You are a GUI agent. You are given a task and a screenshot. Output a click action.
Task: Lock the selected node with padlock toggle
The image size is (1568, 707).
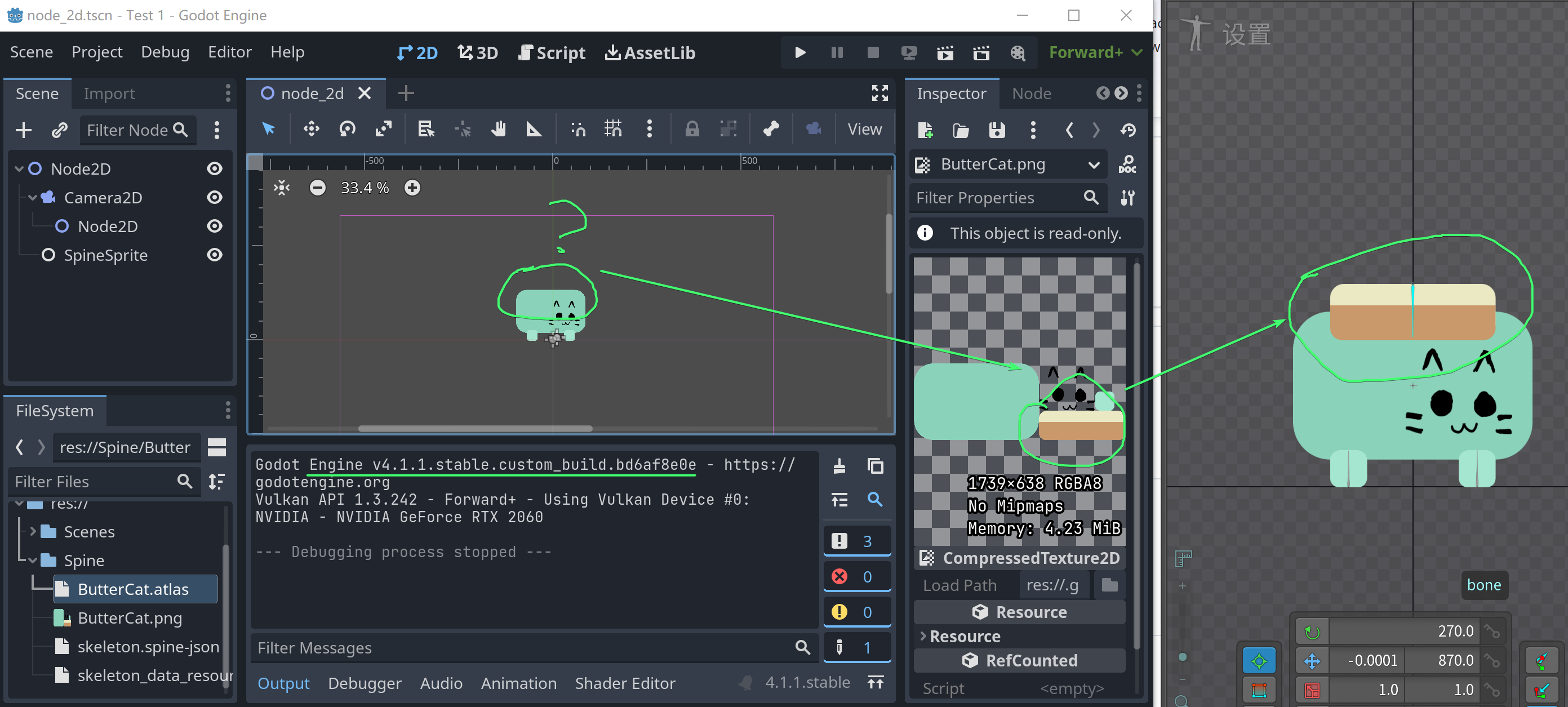[x=691, y=129]
